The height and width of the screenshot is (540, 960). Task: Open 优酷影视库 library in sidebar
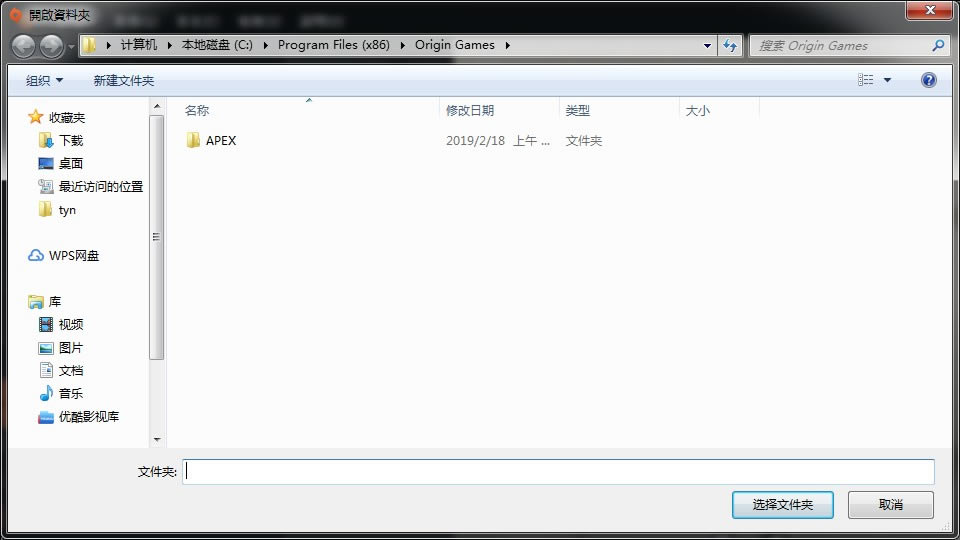click(88, 417)
